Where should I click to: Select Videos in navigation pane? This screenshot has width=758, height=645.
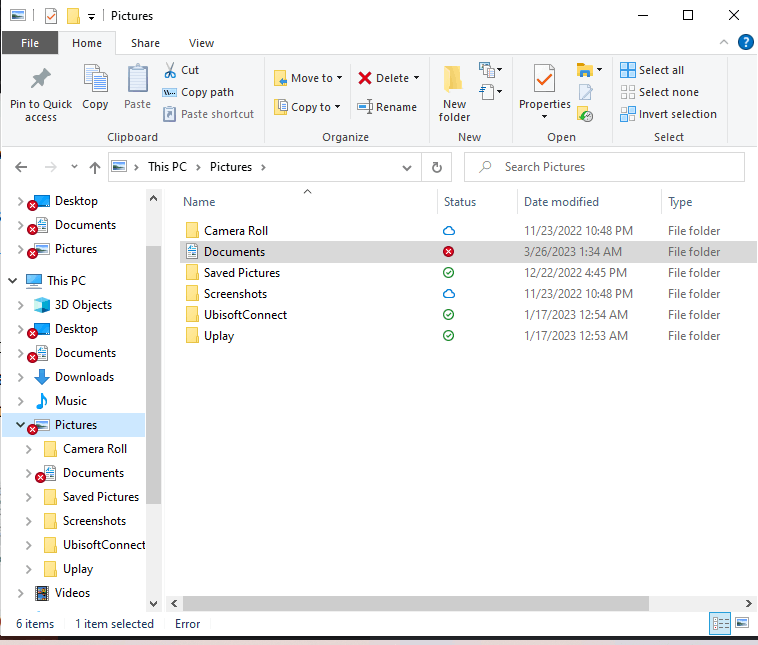pos(72,593)
